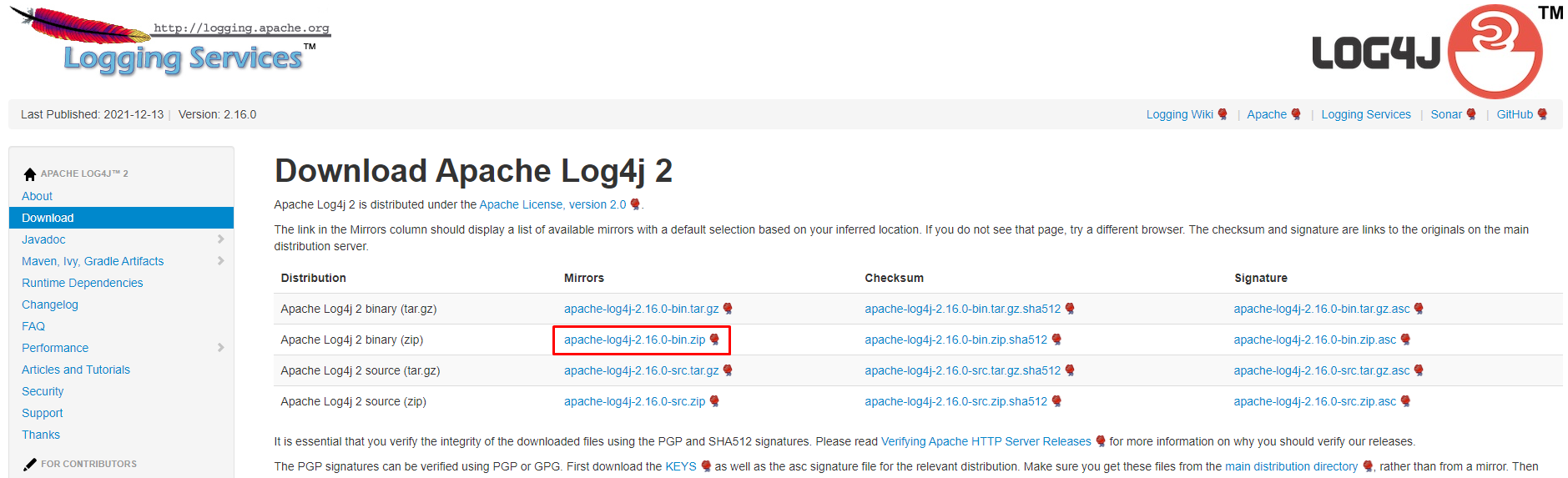Expand the Javadoc submenu arrow
Screen dimensions: 1568x478
[220, 239]
